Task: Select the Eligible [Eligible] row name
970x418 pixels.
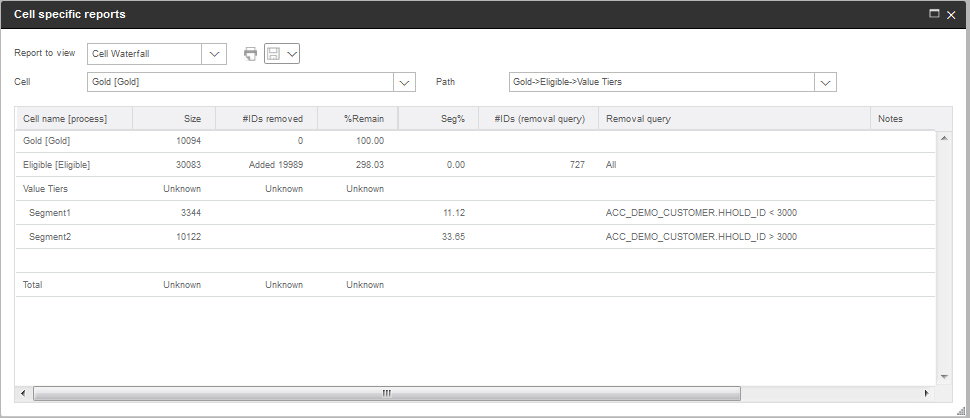Action: pyautogui.click(x=56, y=165)
